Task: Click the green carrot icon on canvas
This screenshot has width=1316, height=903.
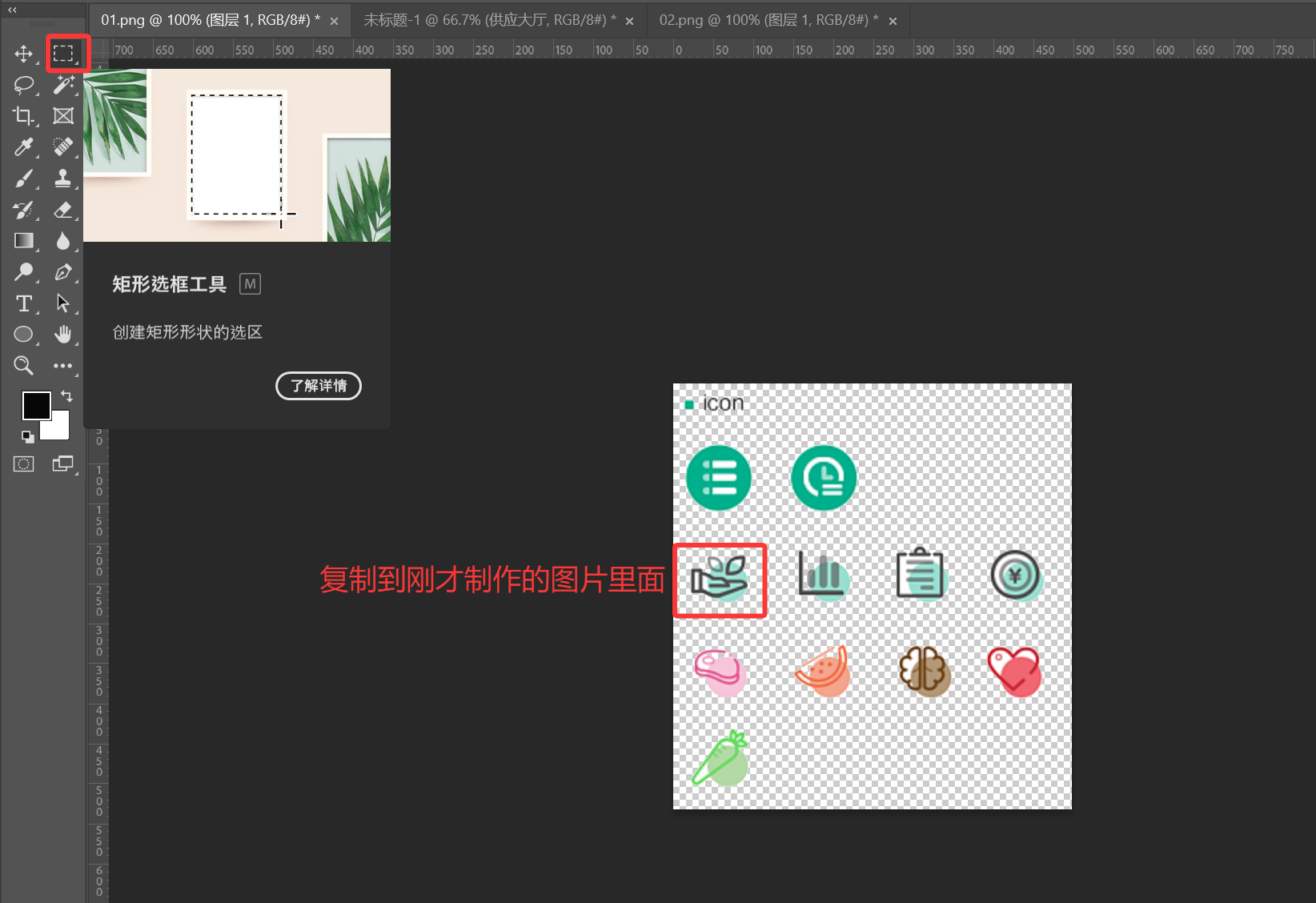Action: coord(720,758)
